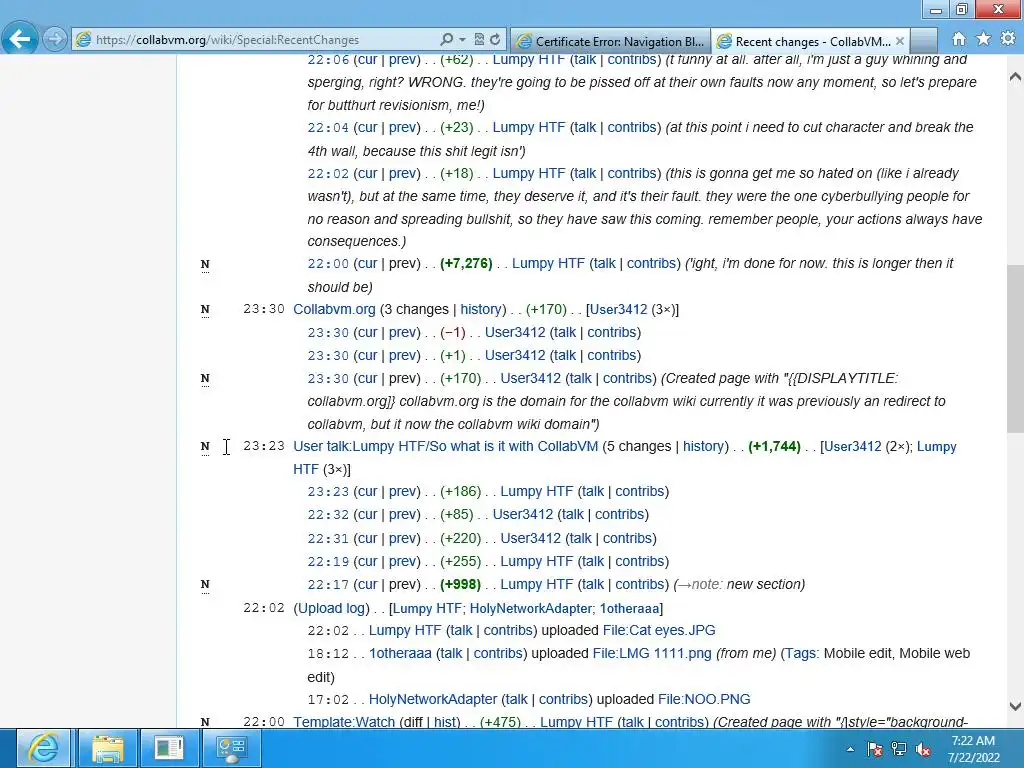Image resolution: width=1024 pixels, height=768 pixels.
Task: Open address bar autocomplete dropdown arrow
Action: [462, 39]
